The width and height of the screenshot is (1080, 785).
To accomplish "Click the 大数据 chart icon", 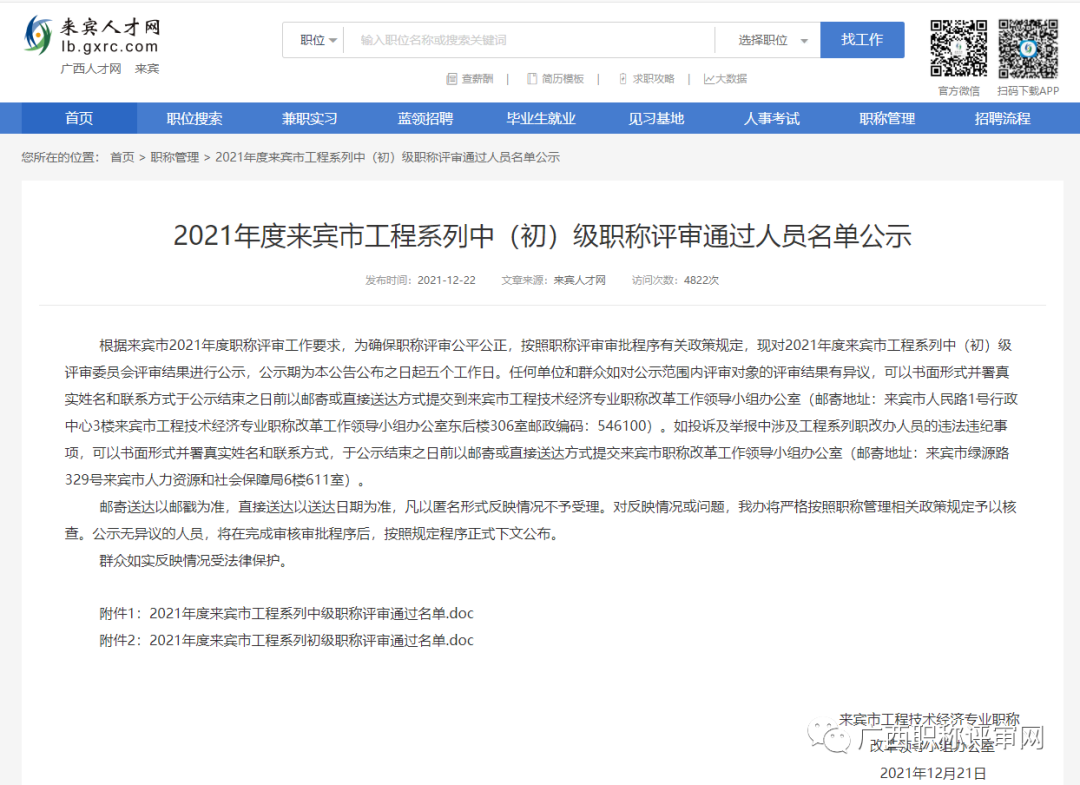I will click(709, 79).
